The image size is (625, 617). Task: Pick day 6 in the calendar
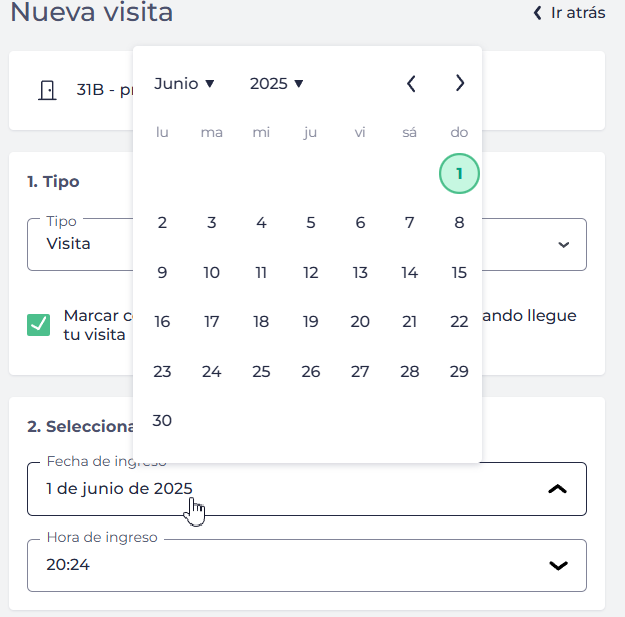360,223
